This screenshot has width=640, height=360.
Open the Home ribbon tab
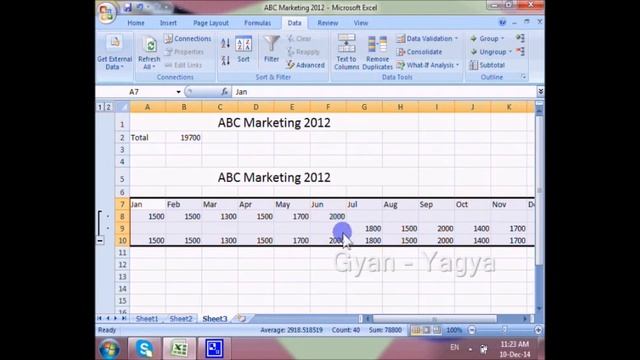click(x=136, y=23)
